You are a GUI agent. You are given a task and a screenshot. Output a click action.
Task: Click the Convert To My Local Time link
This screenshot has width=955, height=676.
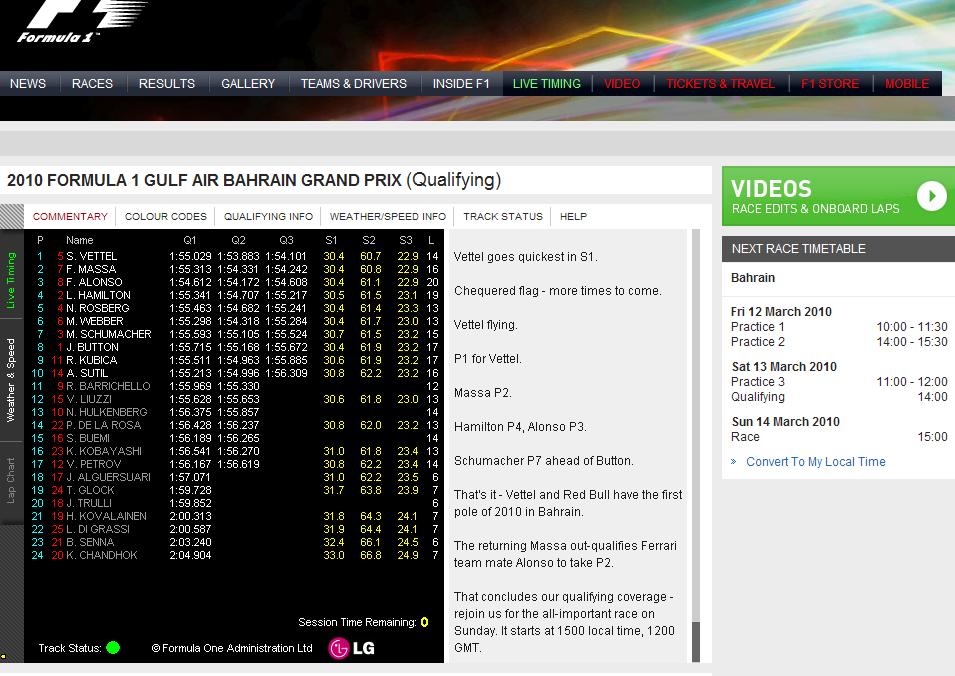pos(815,462)
